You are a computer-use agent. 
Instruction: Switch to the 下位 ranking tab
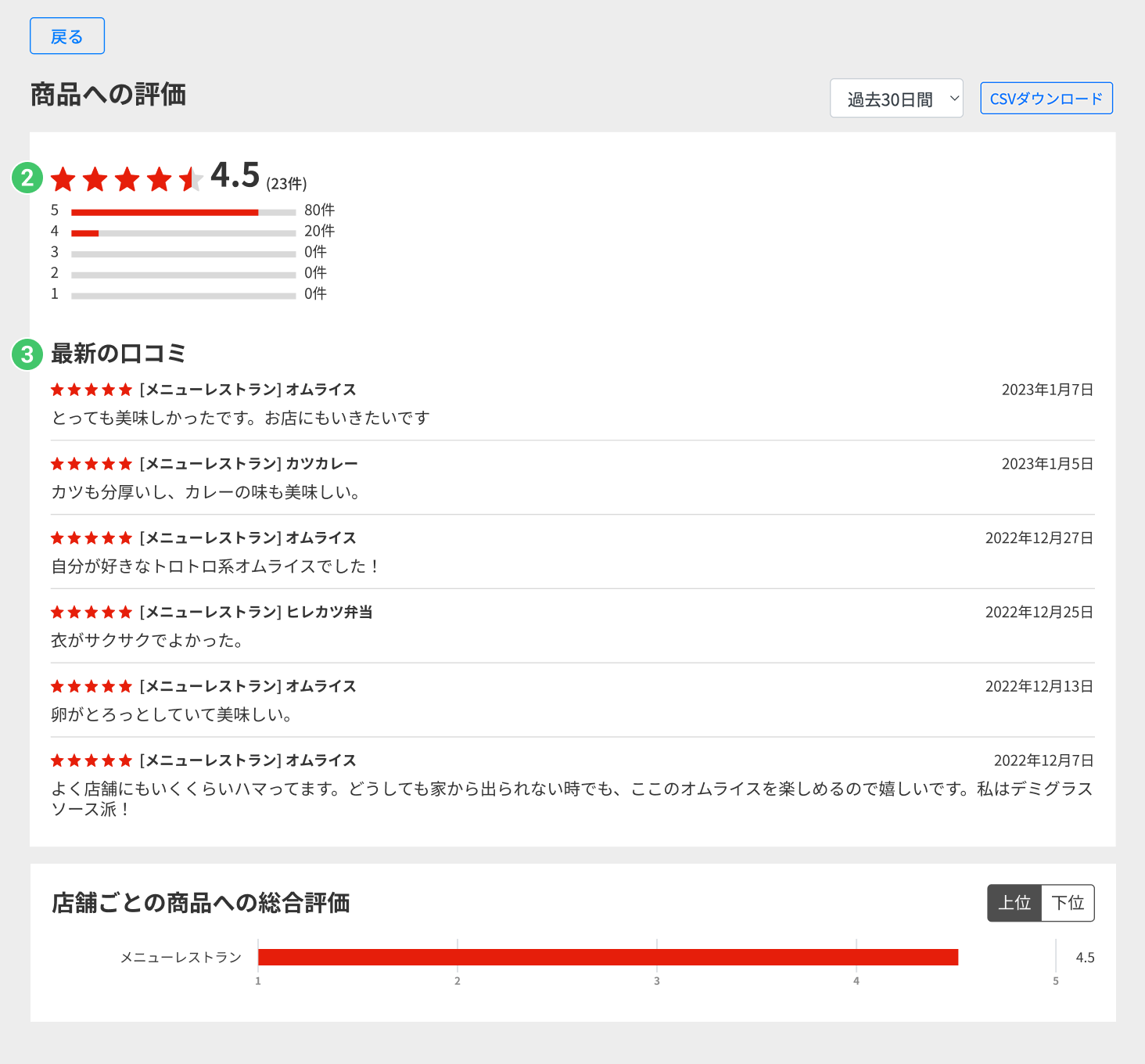[x=1068, y=903]
